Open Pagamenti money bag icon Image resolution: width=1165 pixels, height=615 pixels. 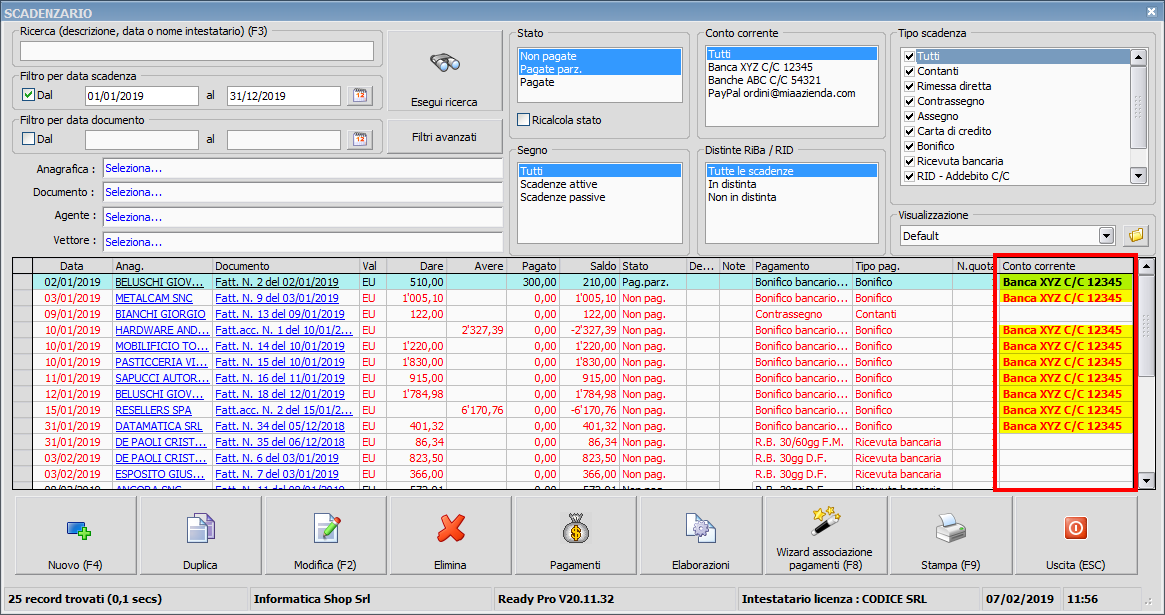tap(575, 527)
